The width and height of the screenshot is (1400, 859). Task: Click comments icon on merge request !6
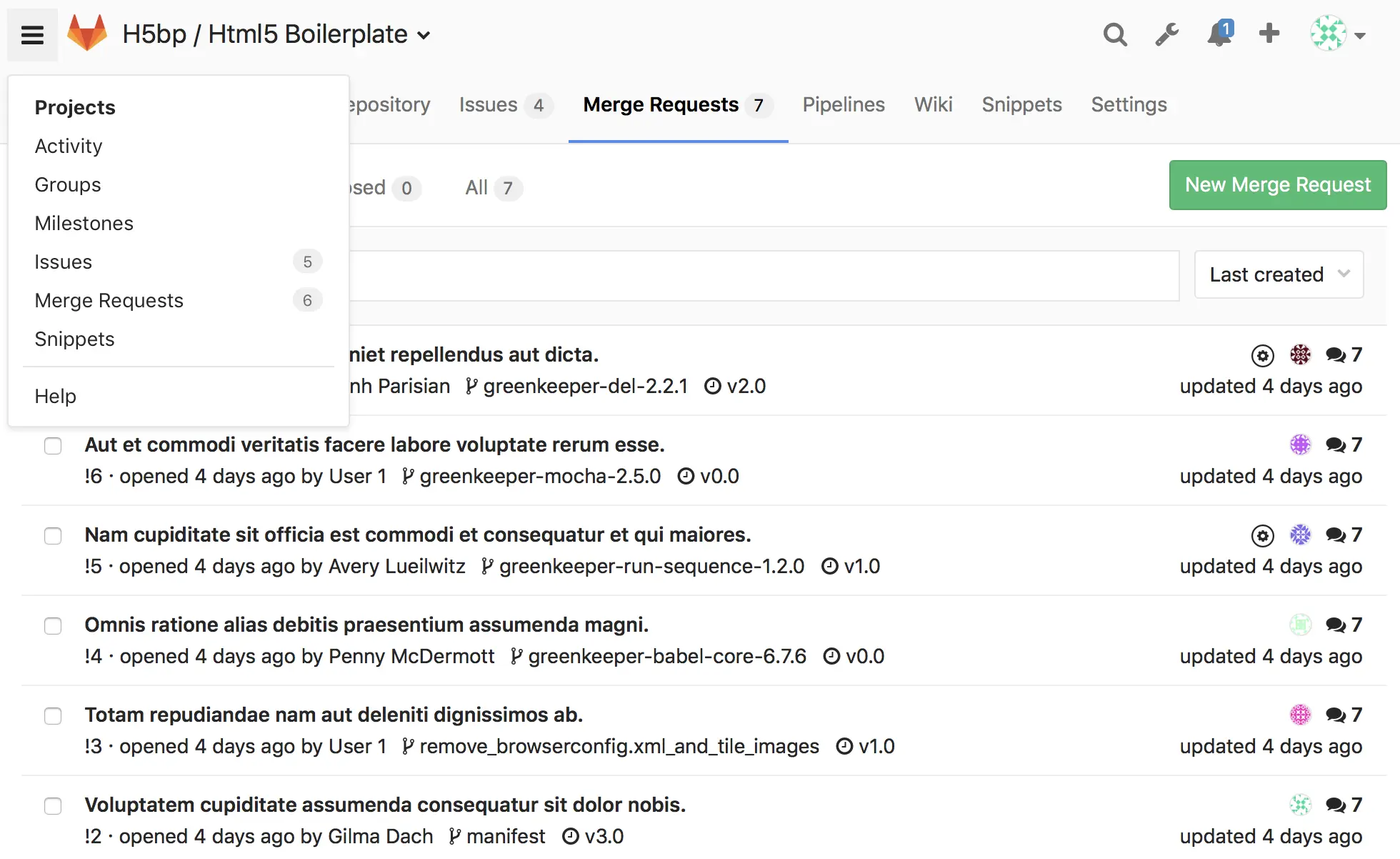click(x=1335, y=445)
